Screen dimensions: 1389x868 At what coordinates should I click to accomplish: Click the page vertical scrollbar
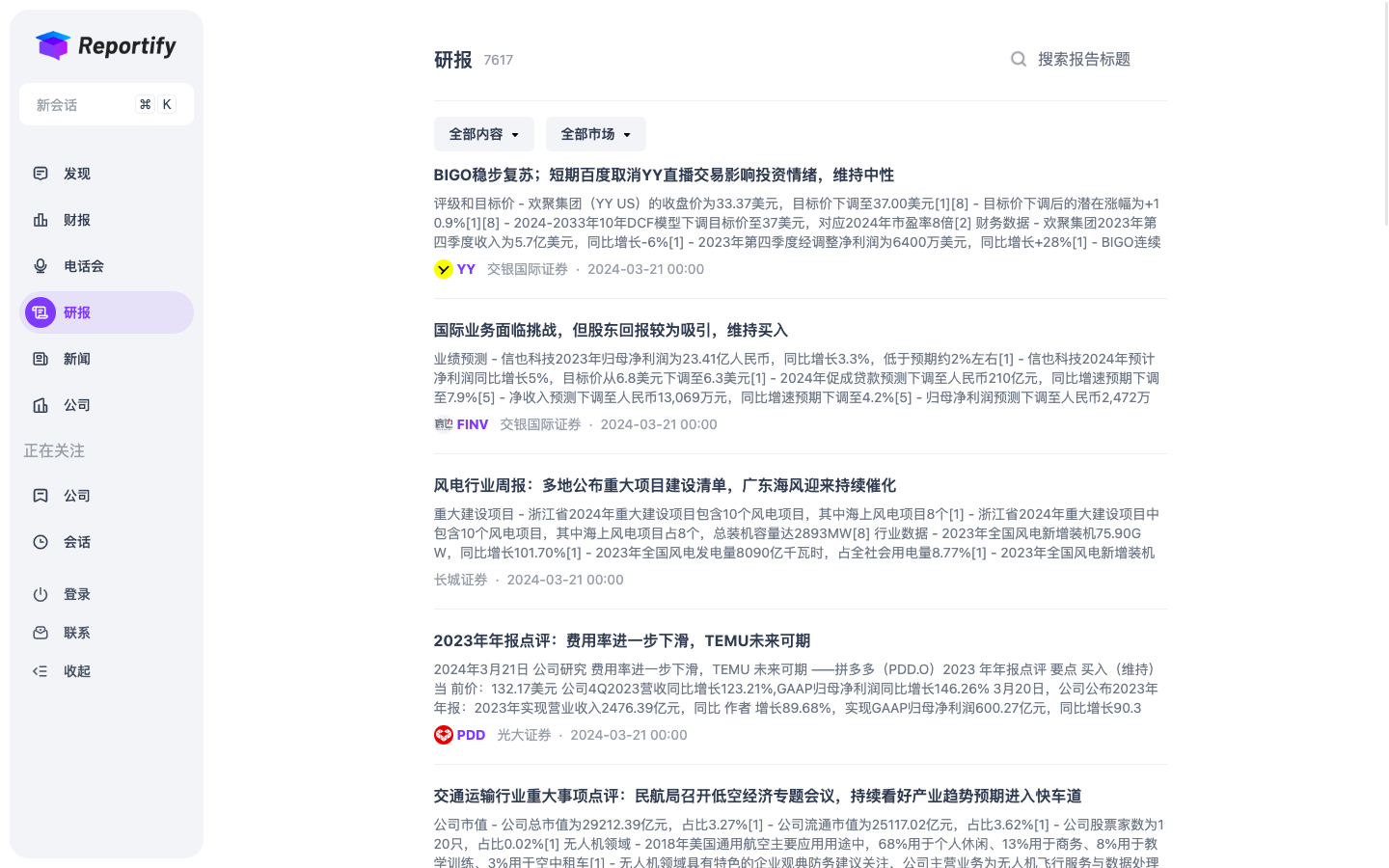(1387, 113)
